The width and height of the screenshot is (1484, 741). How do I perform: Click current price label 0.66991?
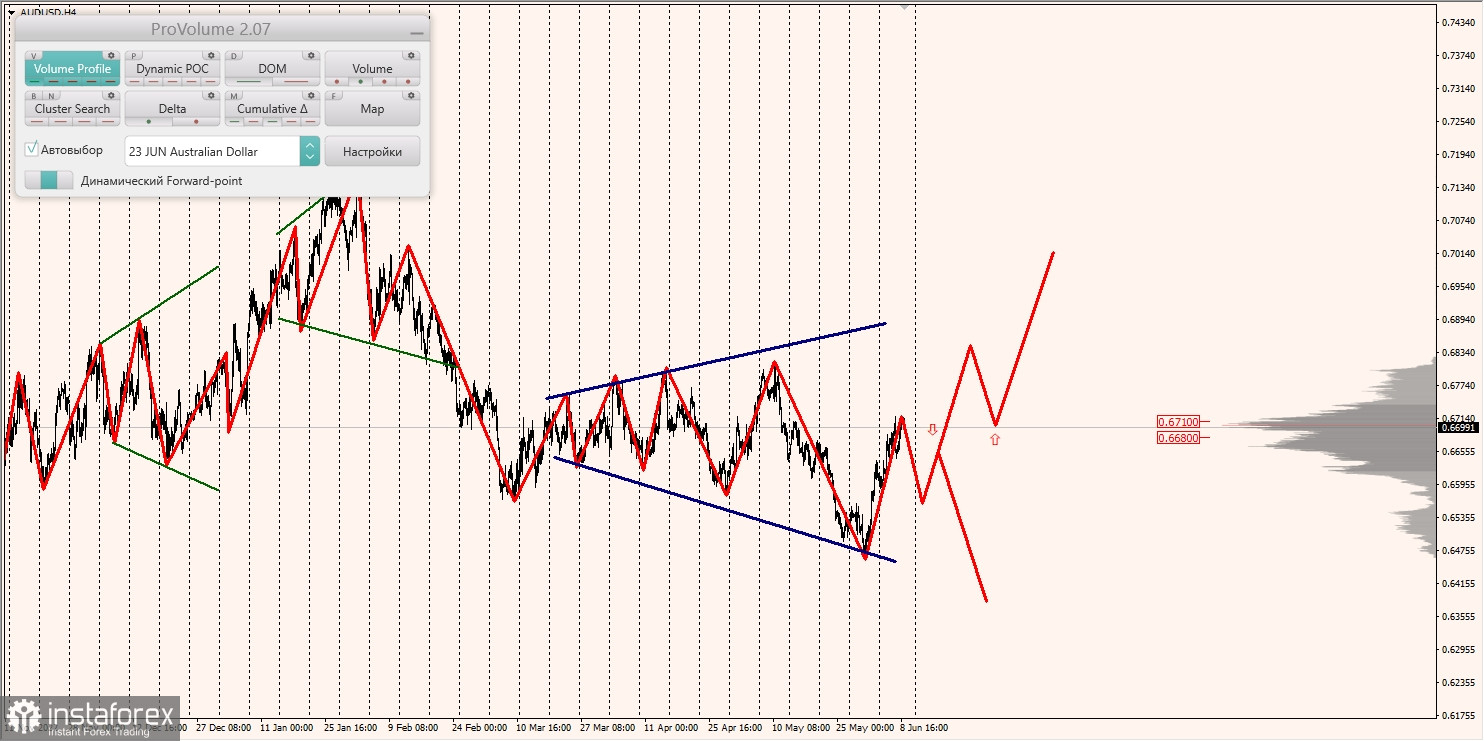coord(1458,427)
